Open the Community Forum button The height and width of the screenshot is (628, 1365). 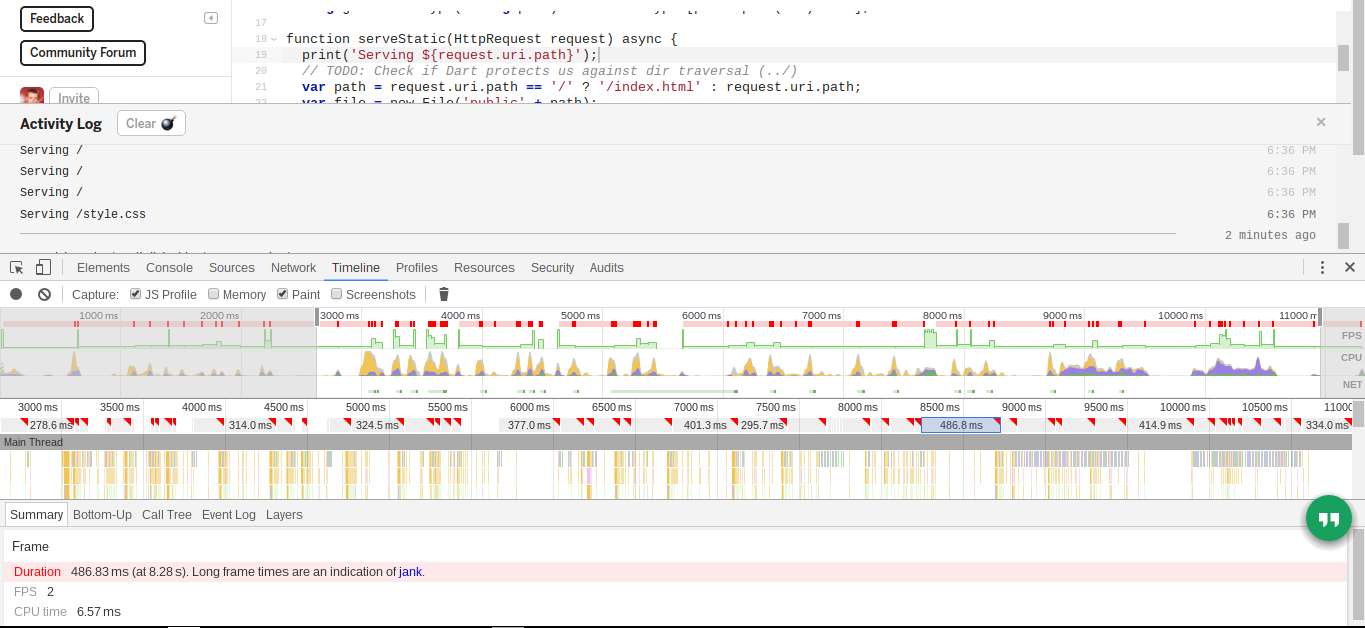(83, 52)
